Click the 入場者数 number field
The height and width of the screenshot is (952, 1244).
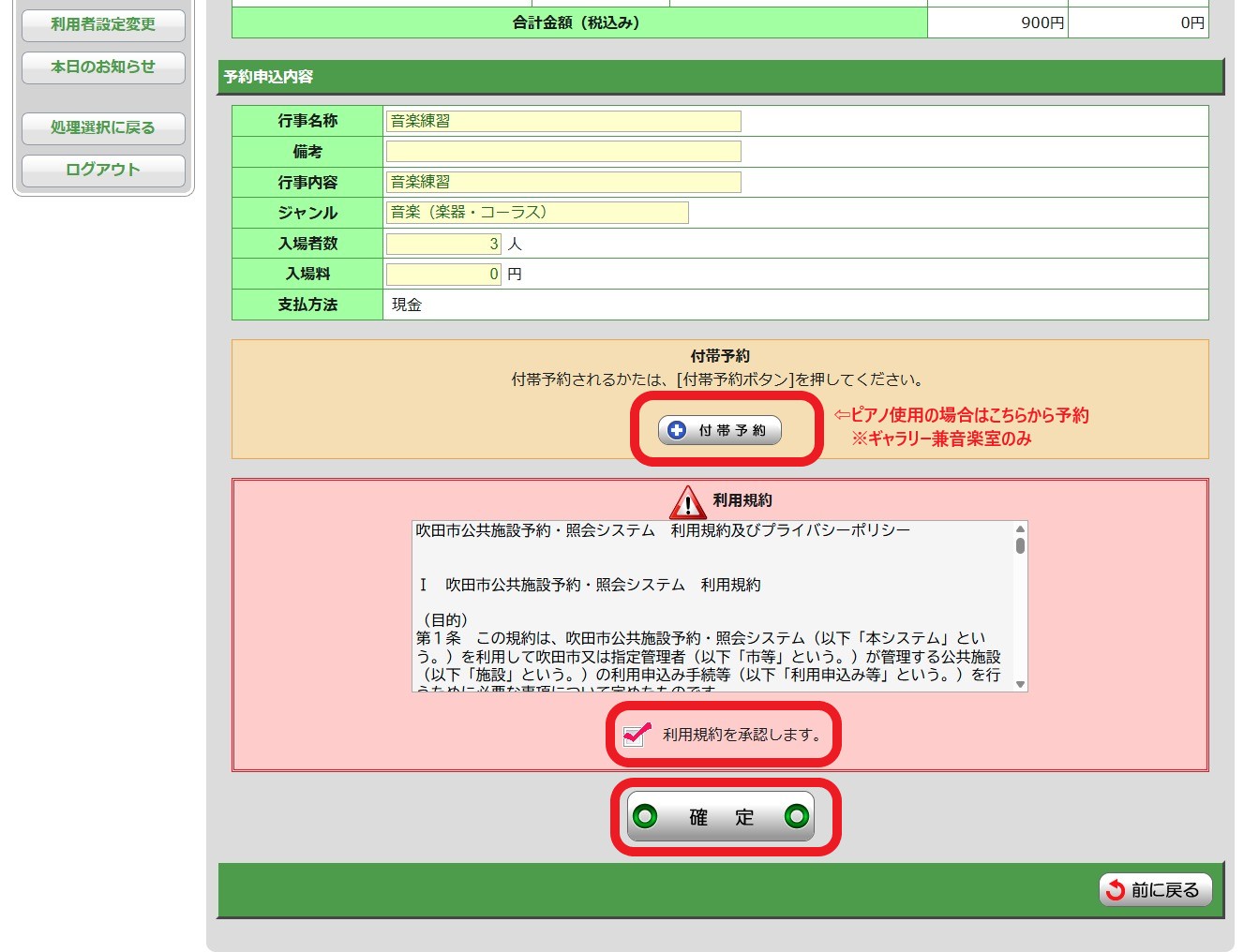[442, 244]
